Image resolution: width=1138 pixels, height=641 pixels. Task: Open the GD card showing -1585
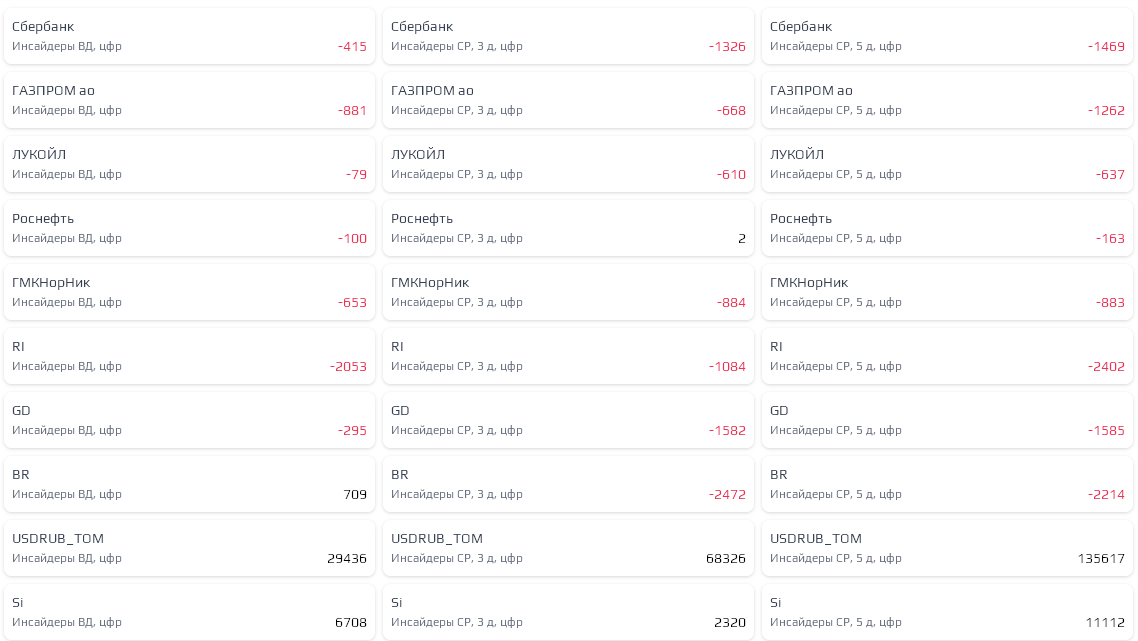pos(947,420)
